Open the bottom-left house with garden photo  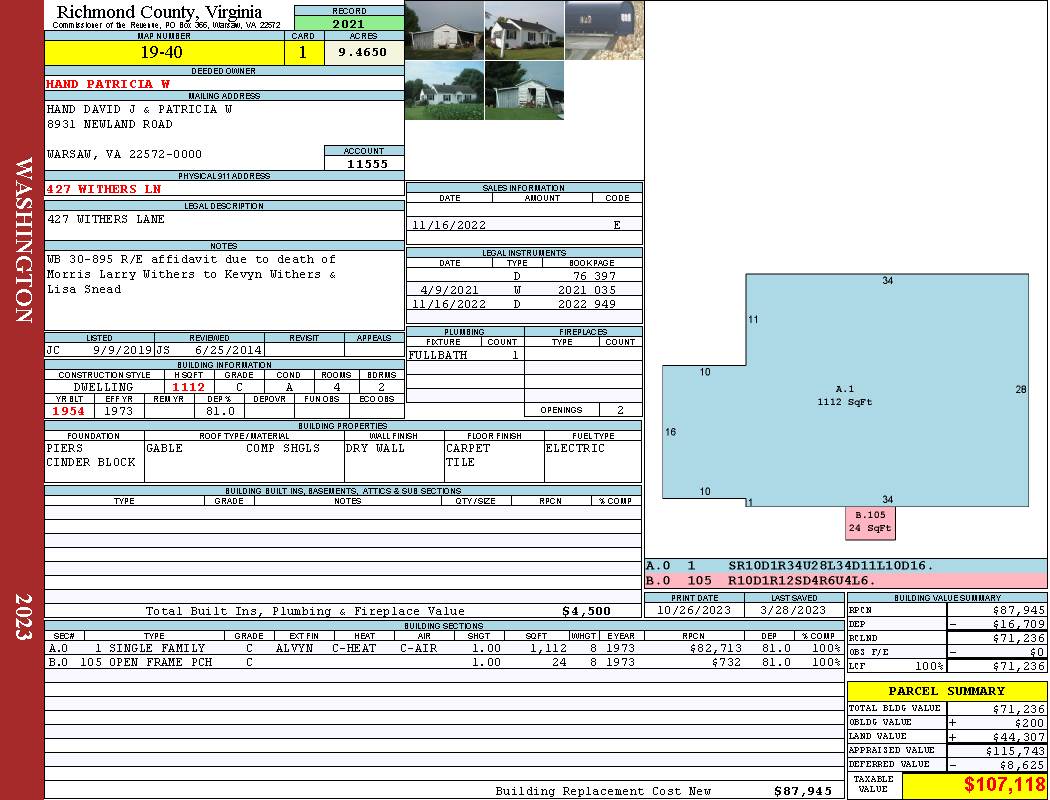tap(444, 91)
